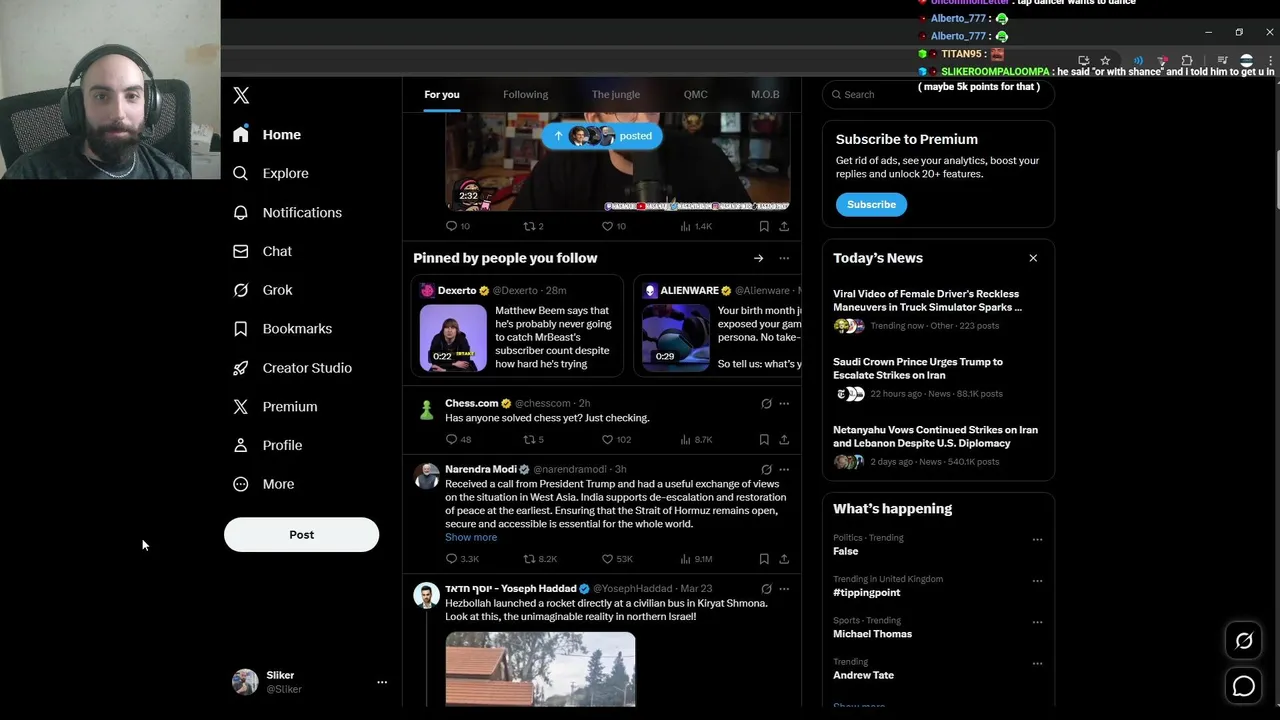This screenshot has width=1280, height=720.
Task: Close the Today's News panel
Action: click(x=1033, y=258)
